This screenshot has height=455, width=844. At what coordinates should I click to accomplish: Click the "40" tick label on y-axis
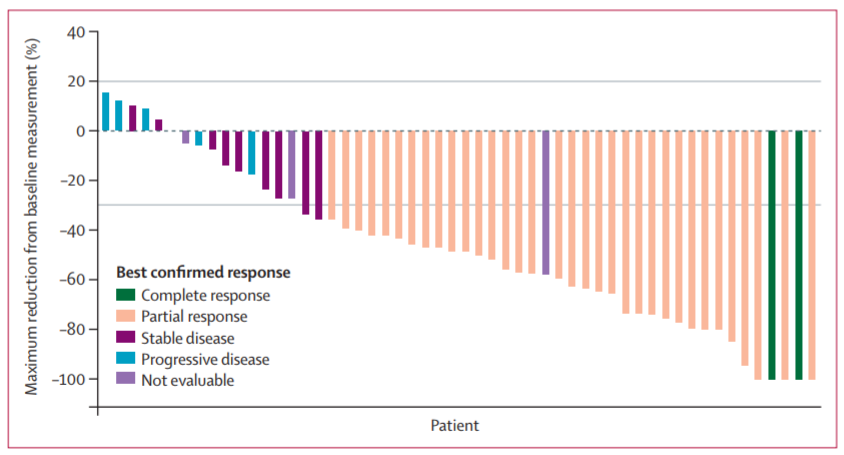[x=77, y=32]
